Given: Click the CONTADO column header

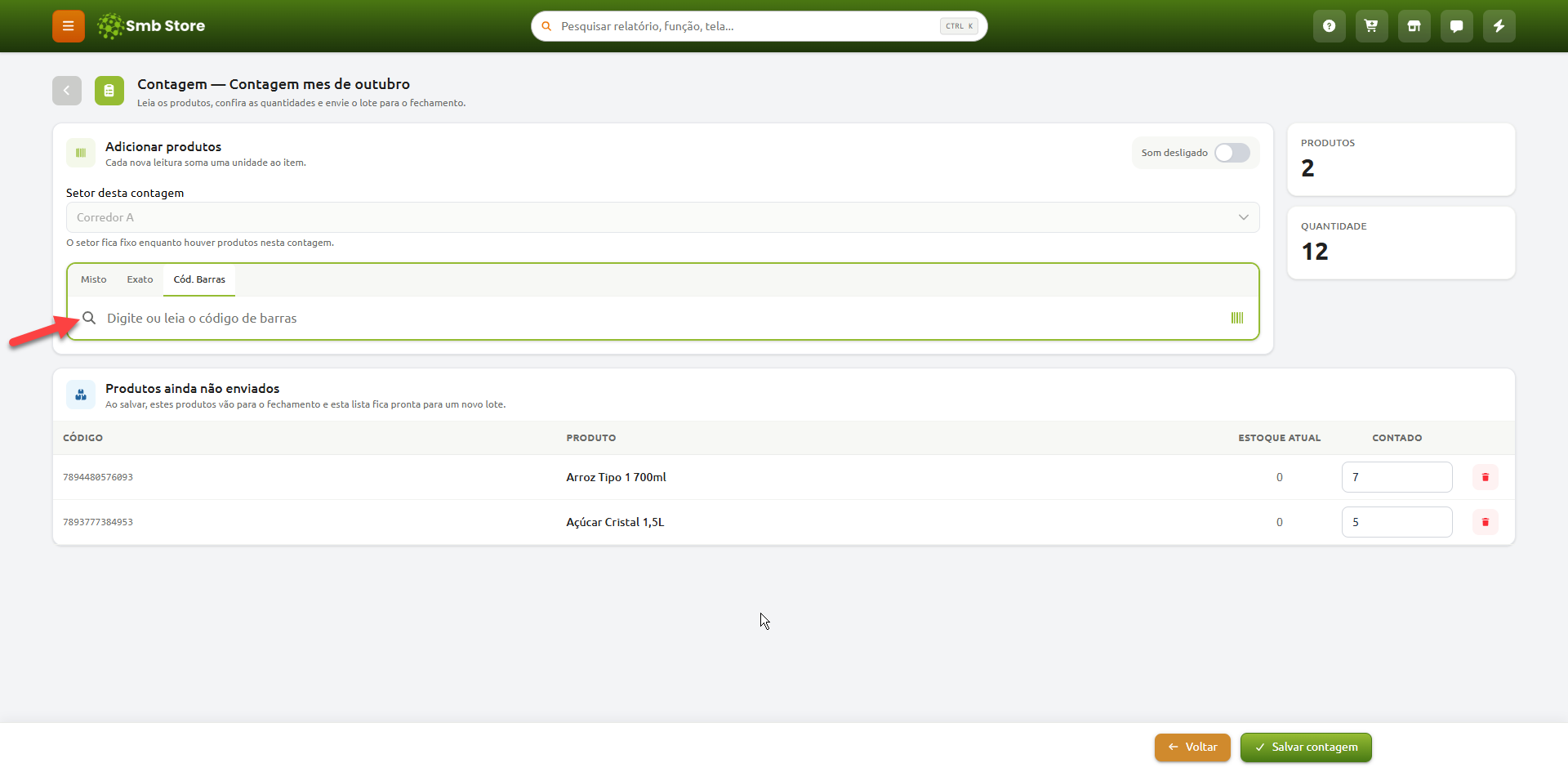Looking at the screenshot, I should [x=1397, y=438].
